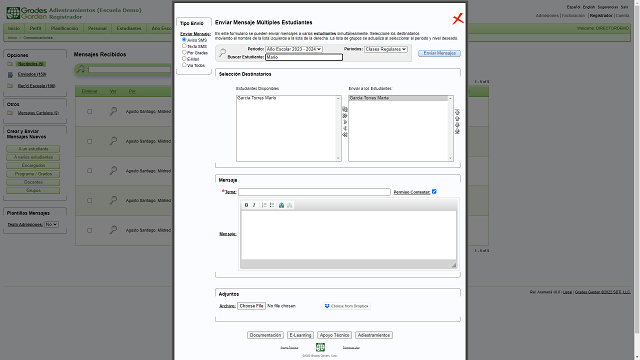Insert numbered list in message editor
This screenshot has width=640, height=360.
pyautogui.click(x=264, y=205)
